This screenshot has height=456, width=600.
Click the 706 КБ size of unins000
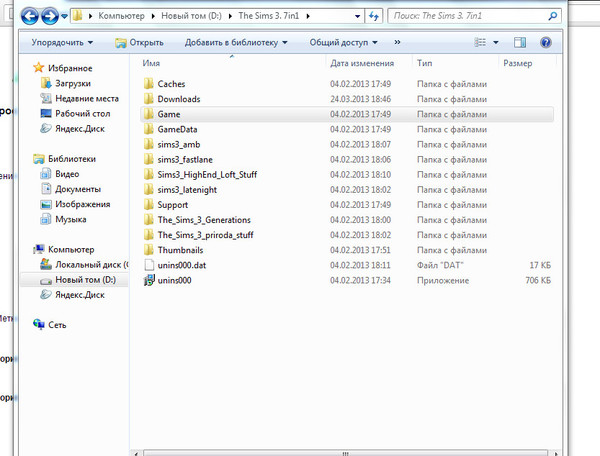pyautogui.click(x=538, y=280)
